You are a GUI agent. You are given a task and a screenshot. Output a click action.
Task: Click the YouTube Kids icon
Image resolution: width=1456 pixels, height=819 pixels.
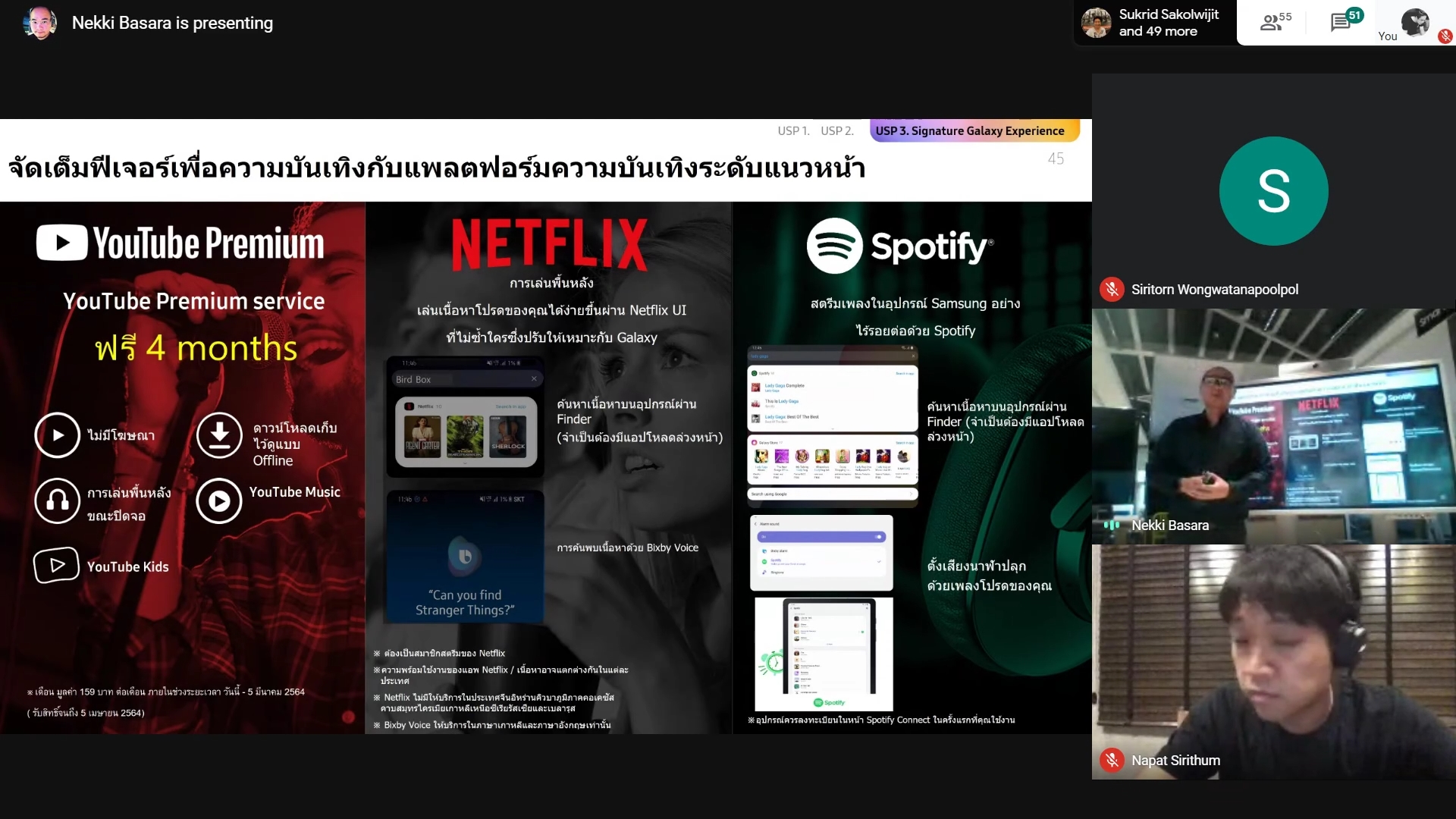click(x=56, y=566)
